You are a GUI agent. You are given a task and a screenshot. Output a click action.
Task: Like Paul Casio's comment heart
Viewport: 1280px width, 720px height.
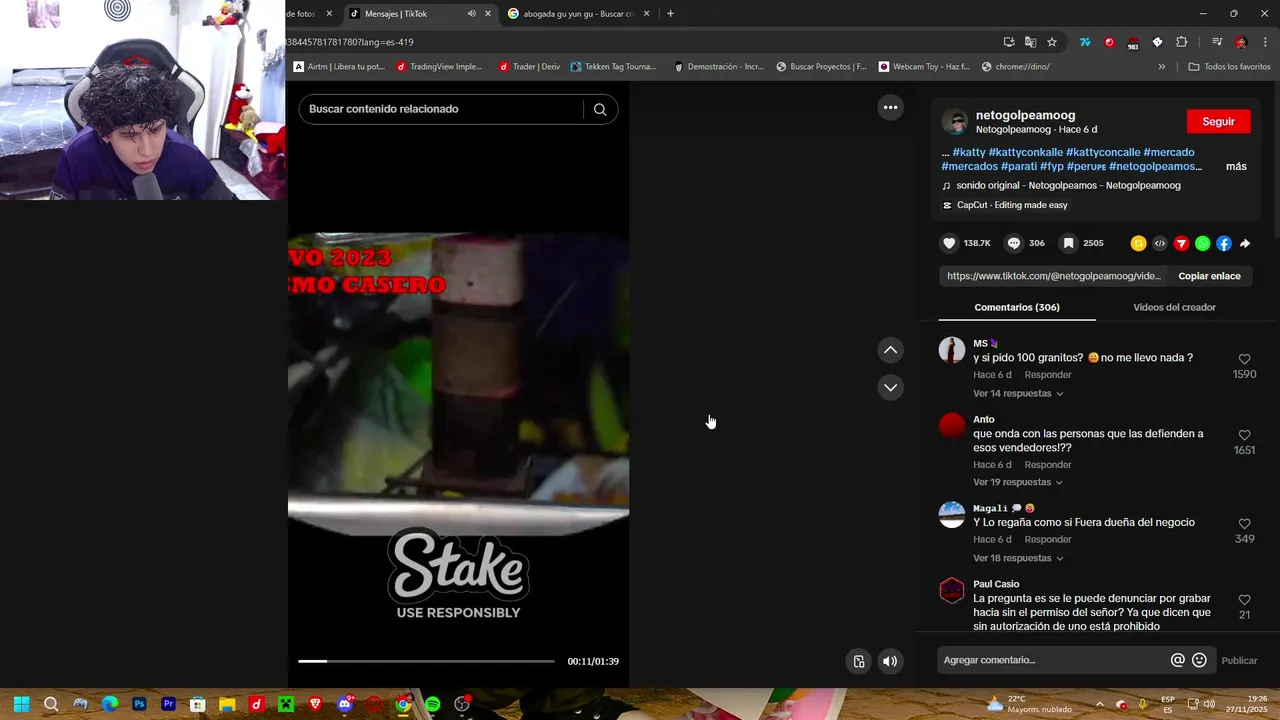point(1244,600)
